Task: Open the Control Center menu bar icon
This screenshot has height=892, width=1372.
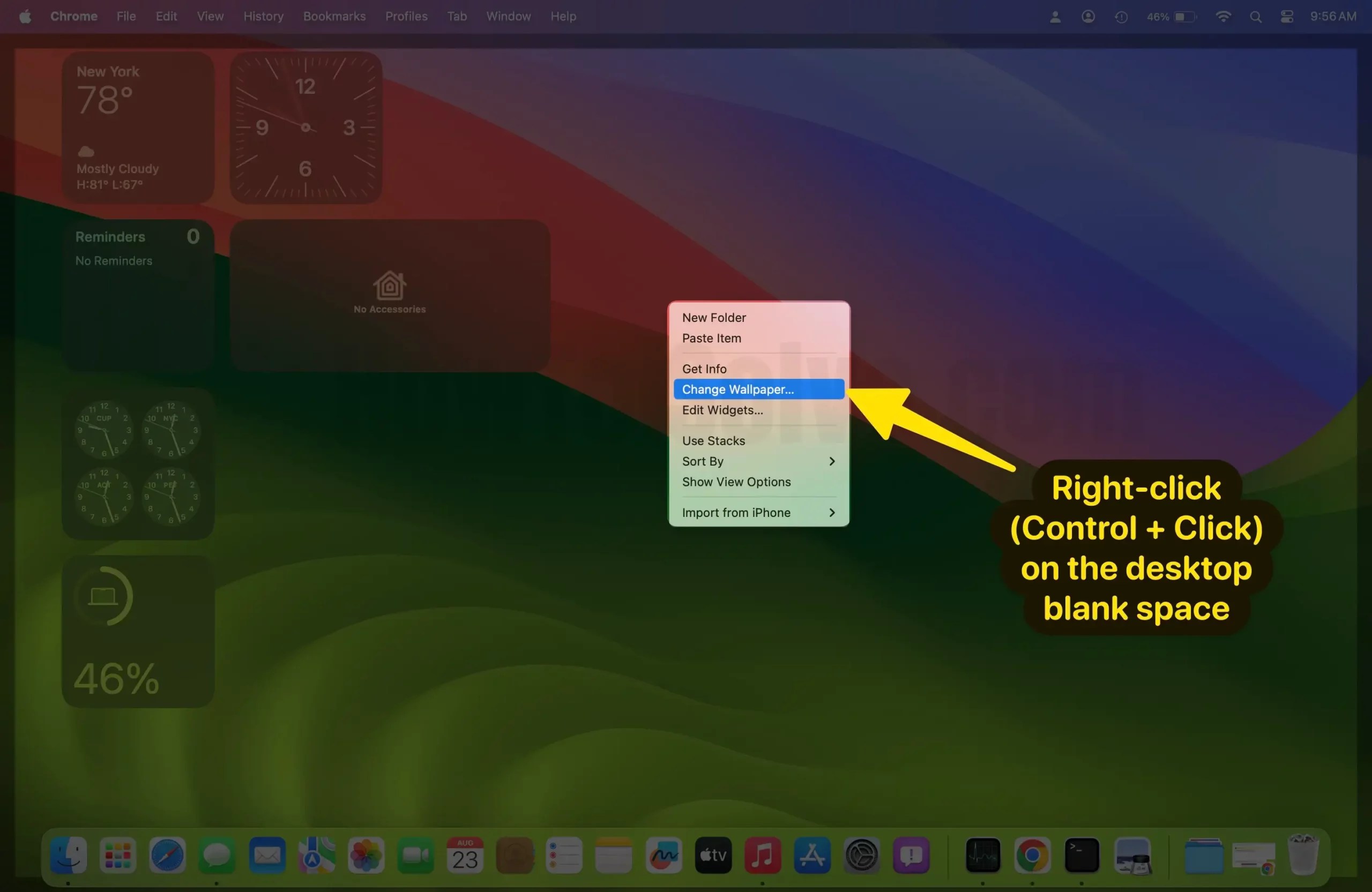Action: (x=1286, y=16)
